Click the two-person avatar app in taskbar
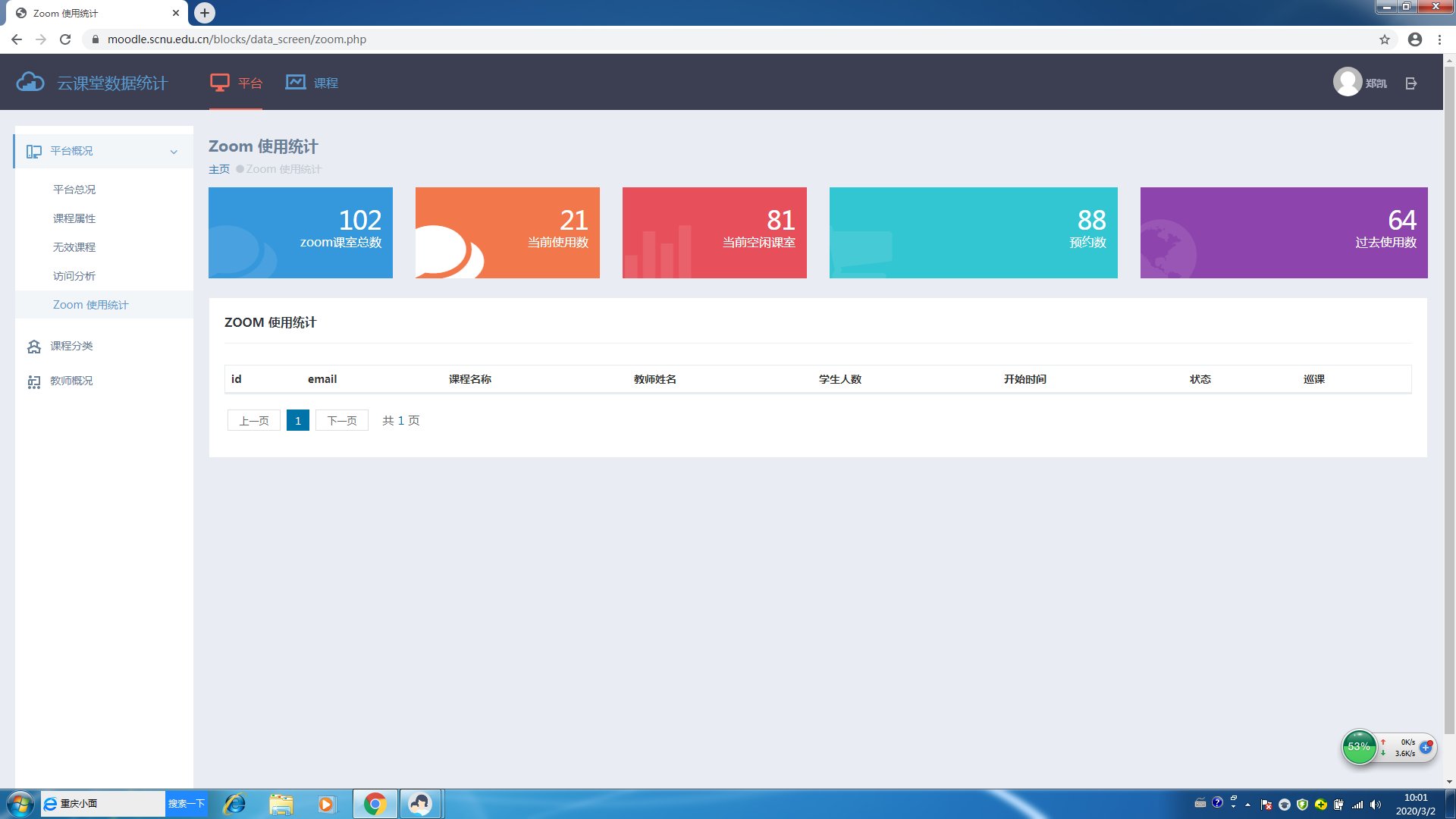Screen dimensions: 1456x819 (x=420, y=804)
